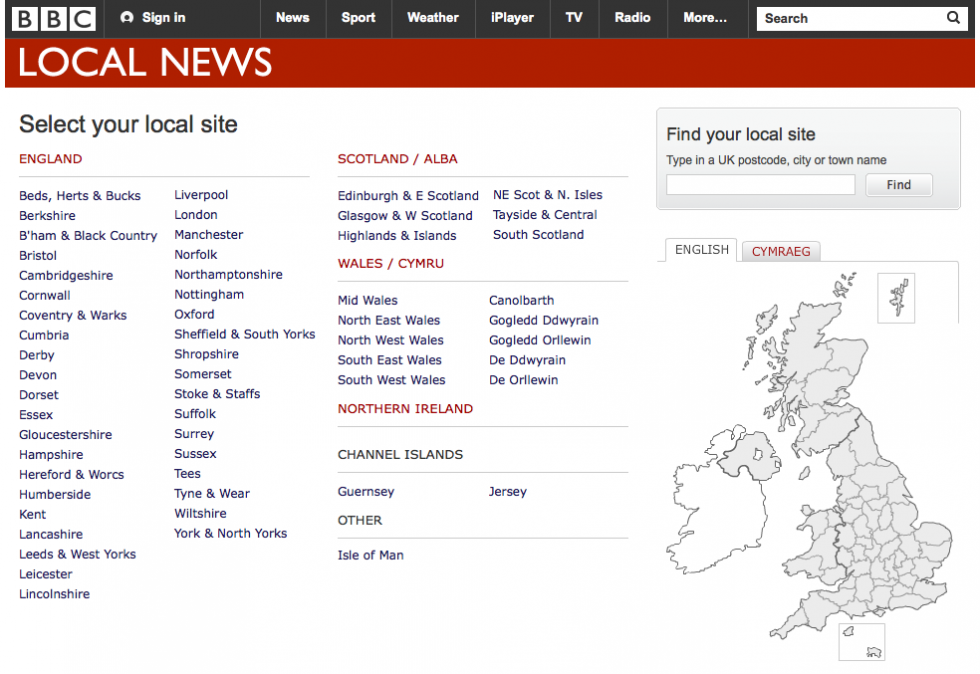The width and height of the screenshot is (980, 674).
Task: Open the Oxford link
Action: tap(194, 314)
